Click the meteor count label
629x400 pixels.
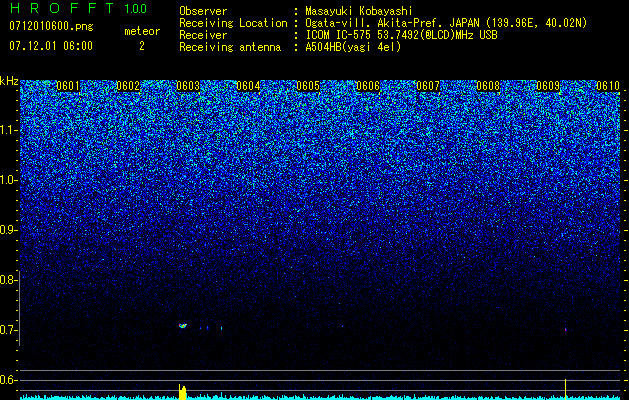[142, 31]
